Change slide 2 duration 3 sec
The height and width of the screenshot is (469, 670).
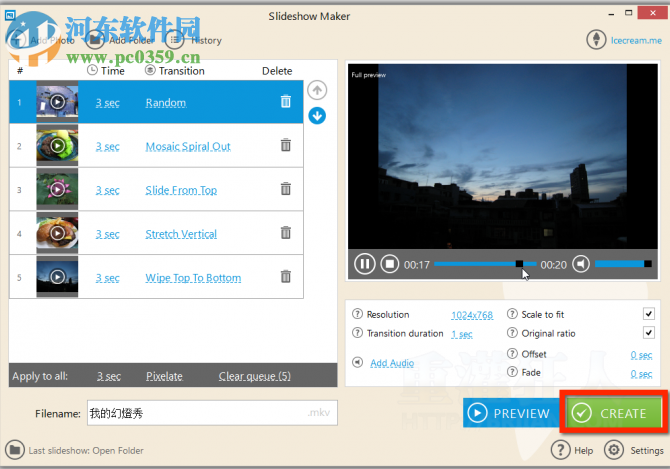pyautogui.click(x=107, y=147)
